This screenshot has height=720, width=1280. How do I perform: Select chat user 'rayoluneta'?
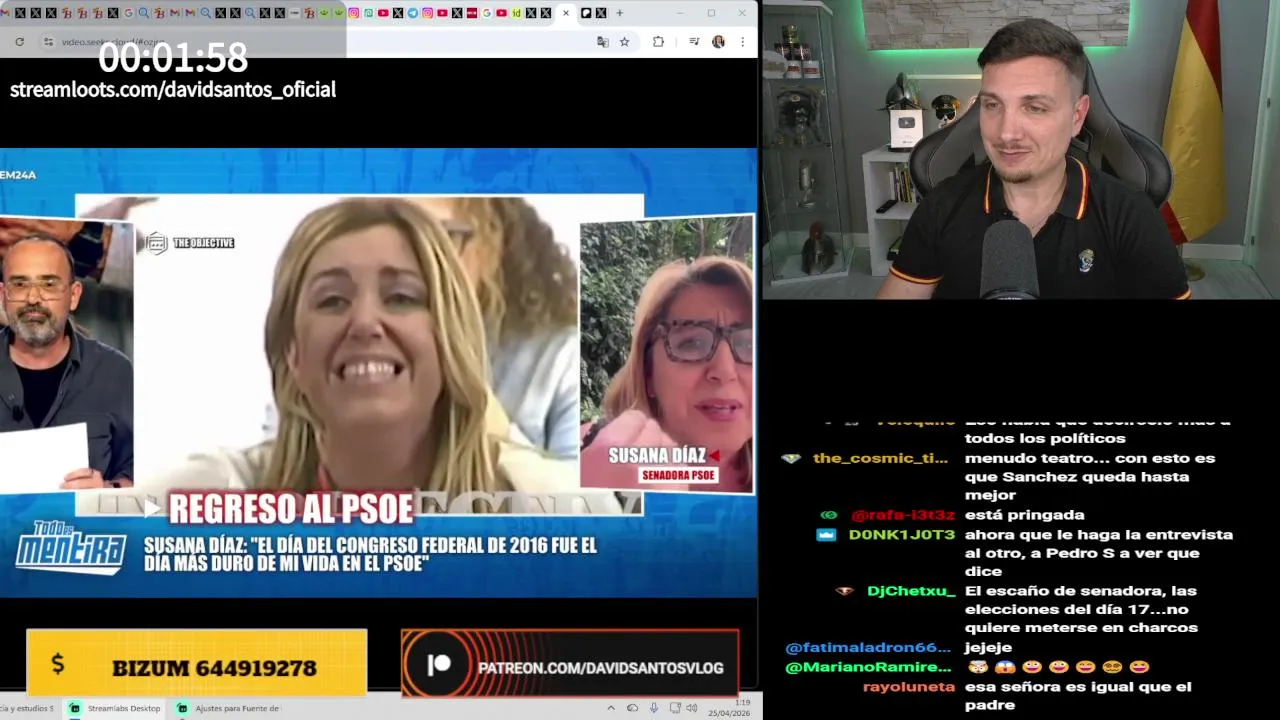click(909, 687)
